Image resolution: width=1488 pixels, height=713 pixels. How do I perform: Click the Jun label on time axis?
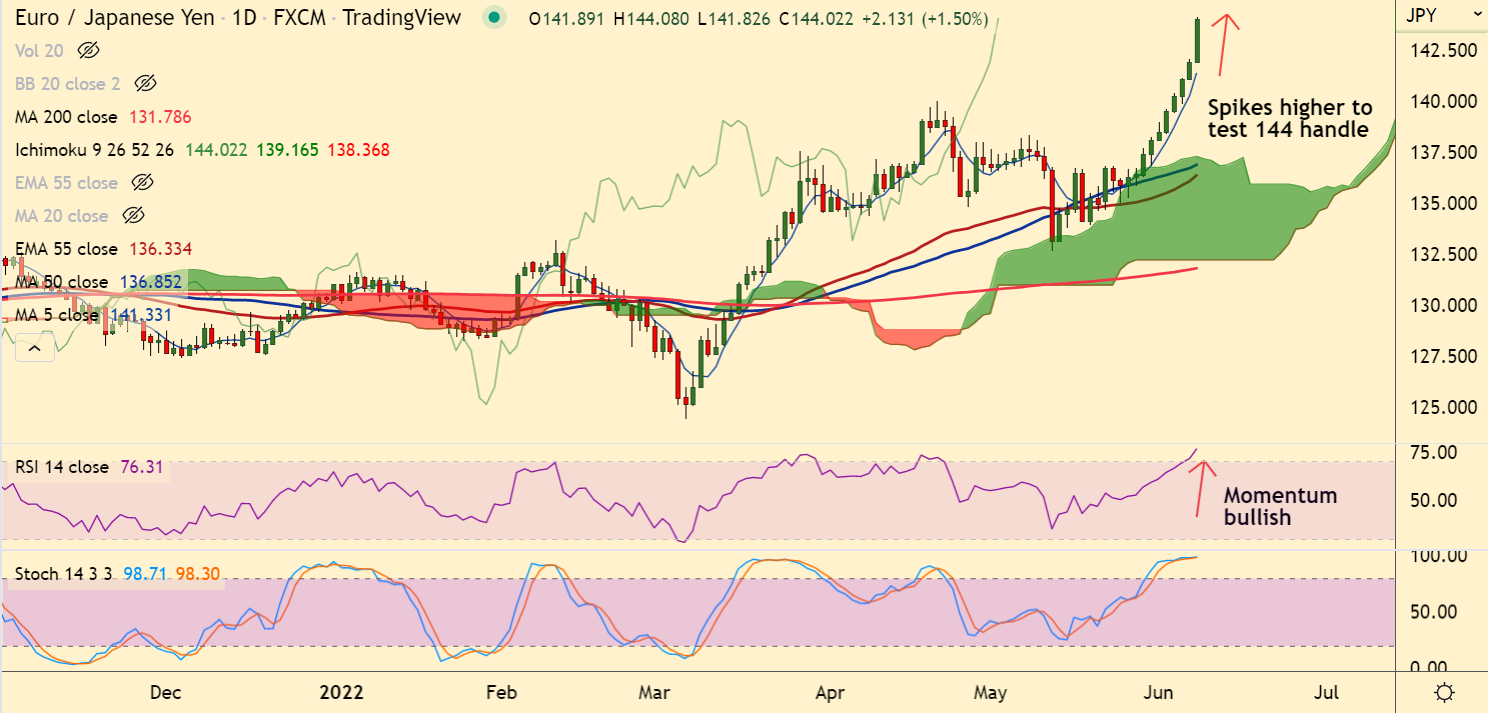coord(1159,692)
